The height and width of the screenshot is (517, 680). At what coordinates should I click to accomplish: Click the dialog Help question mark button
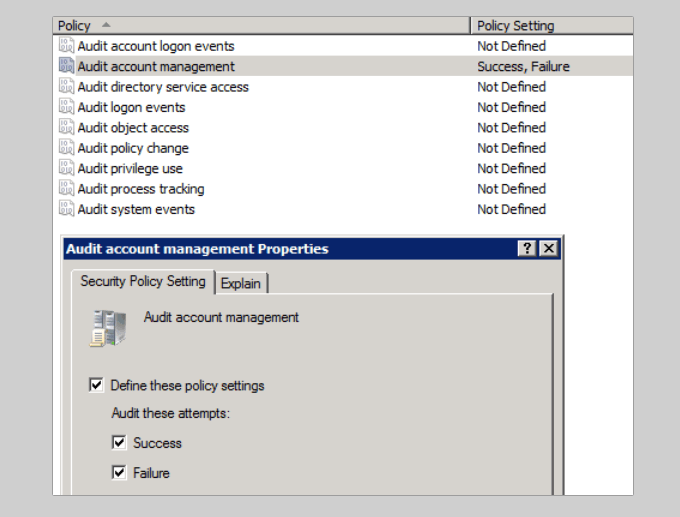click(x=527, y=249)
